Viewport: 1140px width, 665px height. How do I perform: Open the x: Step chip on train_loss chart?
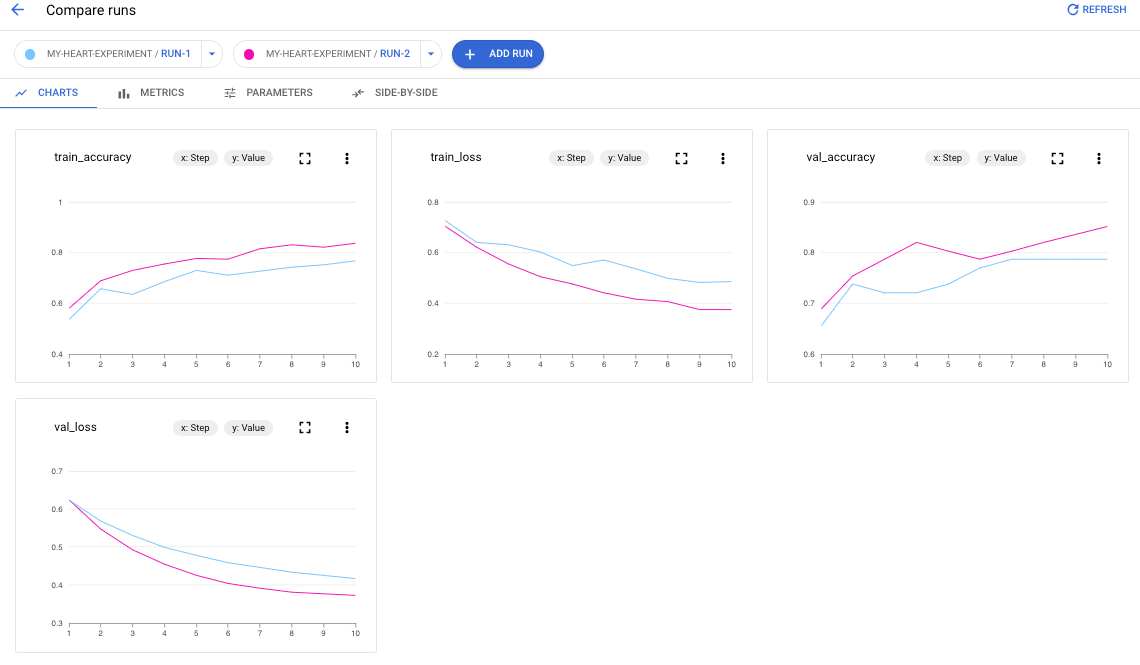pos(570,158)
